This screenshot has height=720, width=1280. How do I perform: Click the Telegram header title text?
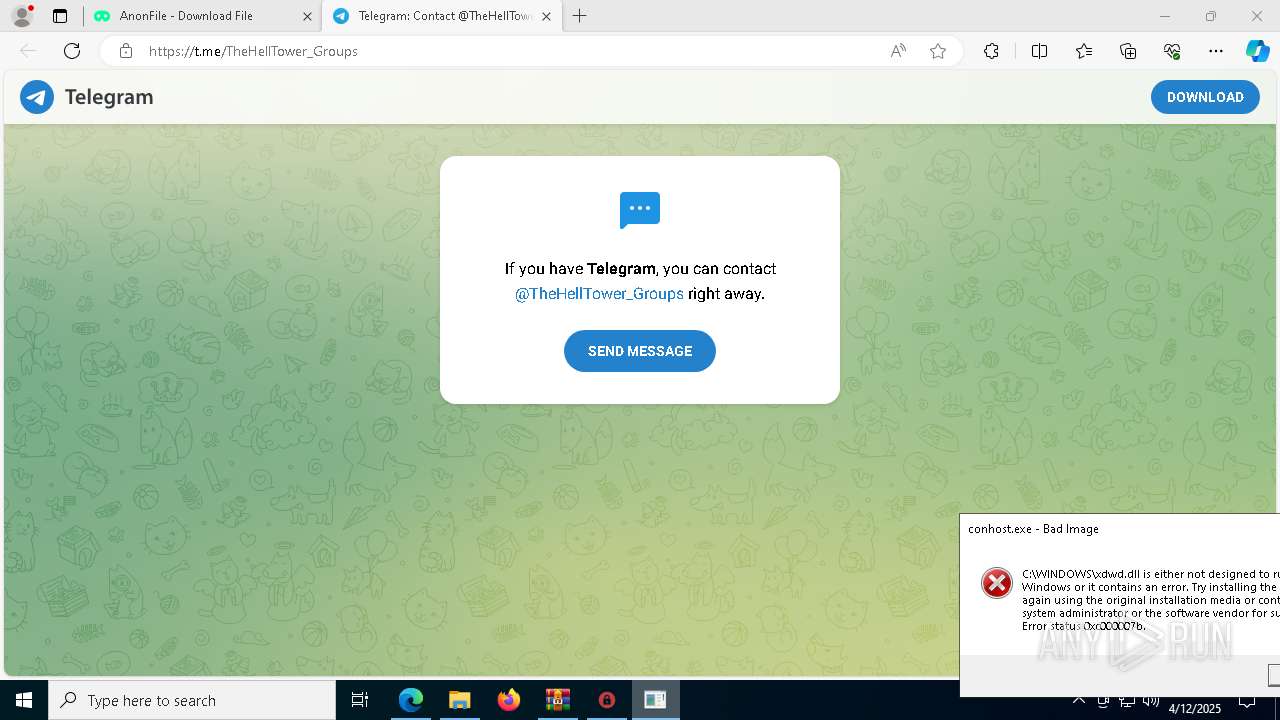pyautogui.click(x=109, y=97)
